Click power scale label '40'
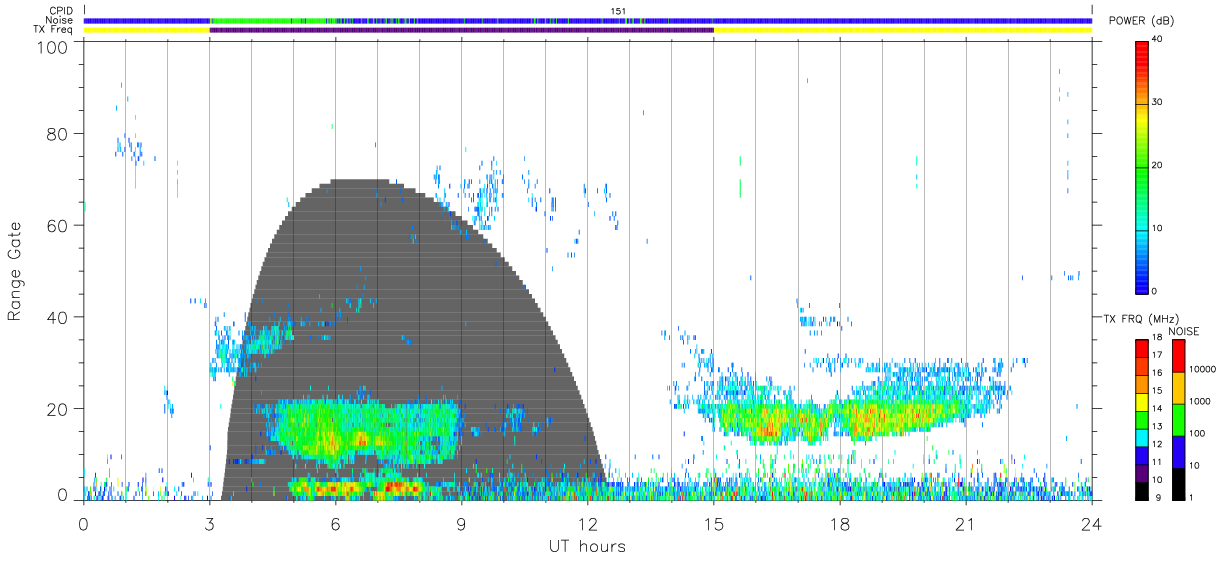The width and height of the screenshot is (1228, 567). click(x=1157, y=40)
